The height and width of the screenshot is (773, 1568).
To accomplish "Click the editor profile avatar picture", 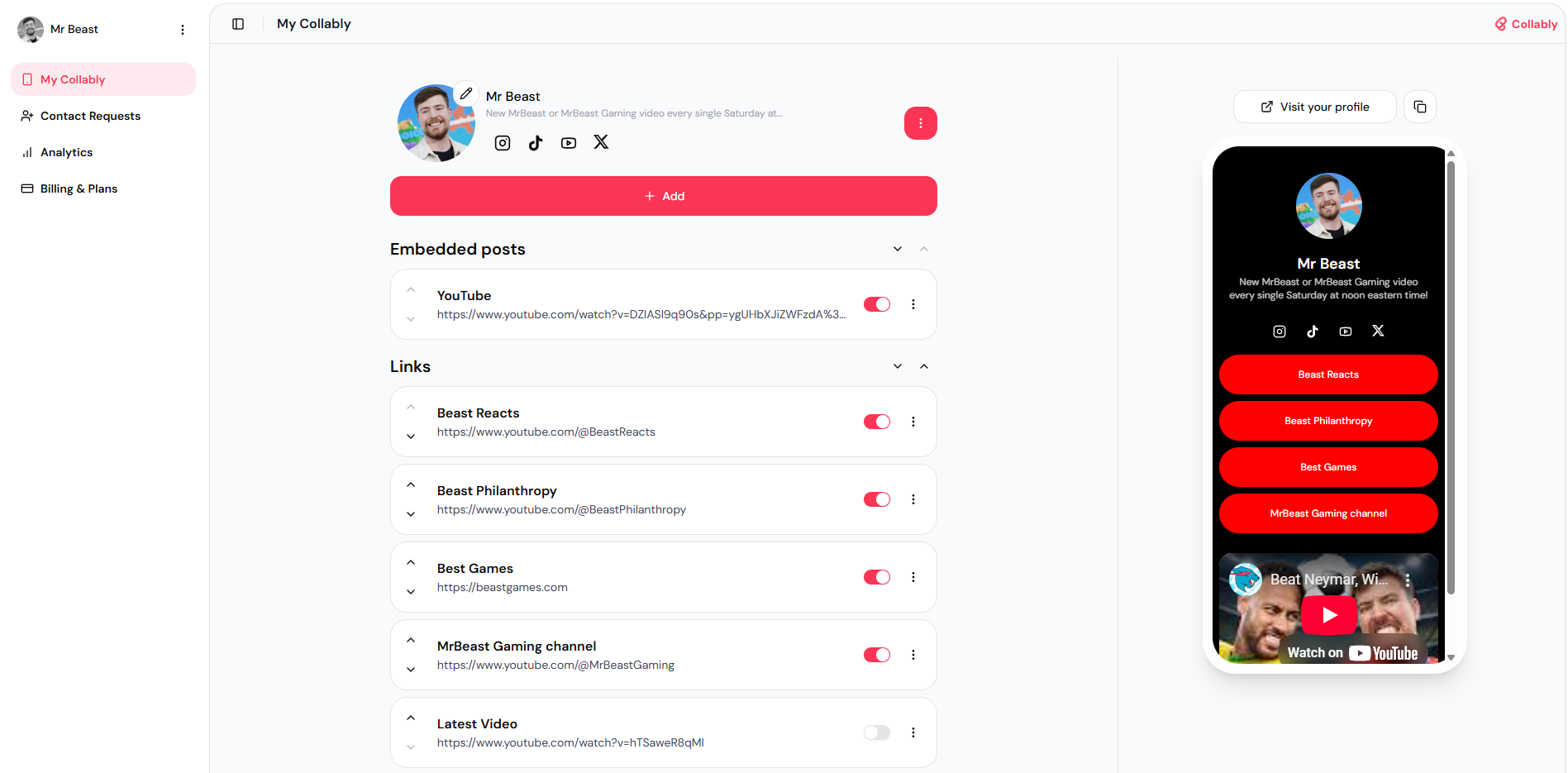I will click(x=436, y=123).
